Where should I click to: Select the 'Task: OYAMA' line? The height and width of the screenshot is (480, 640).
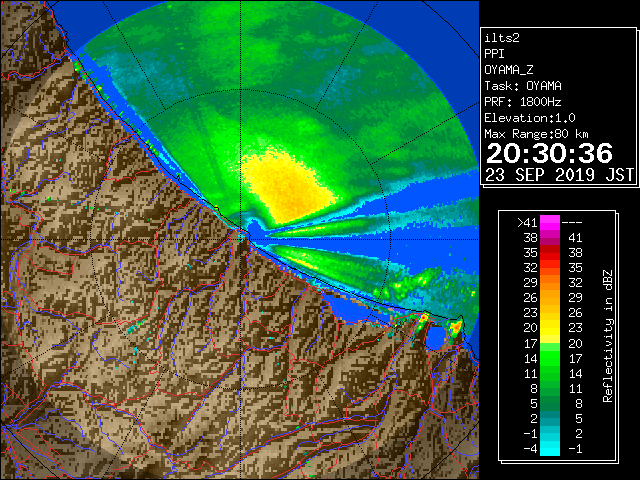pos(523,86)
